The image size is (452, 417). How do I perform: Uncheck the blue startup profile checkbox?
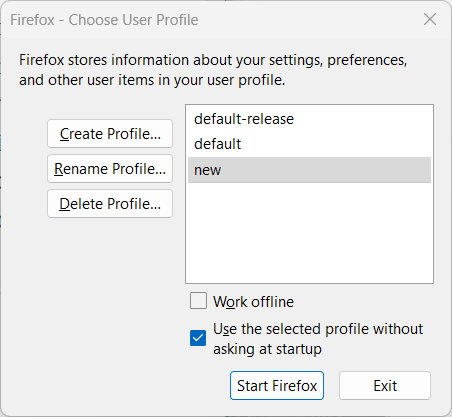pyautogui.click(x=198, y=338)
